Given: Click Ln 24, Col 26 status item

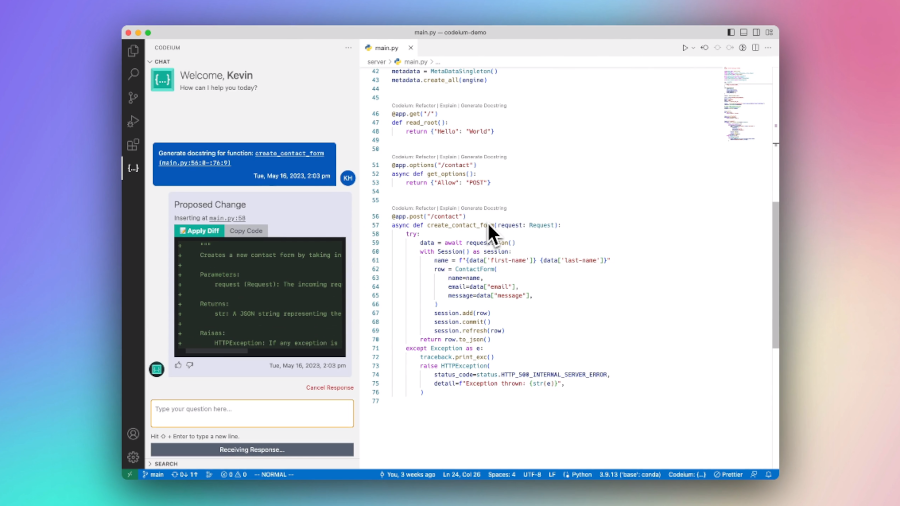Looking at the screenshot, I should tap(461, 474).
